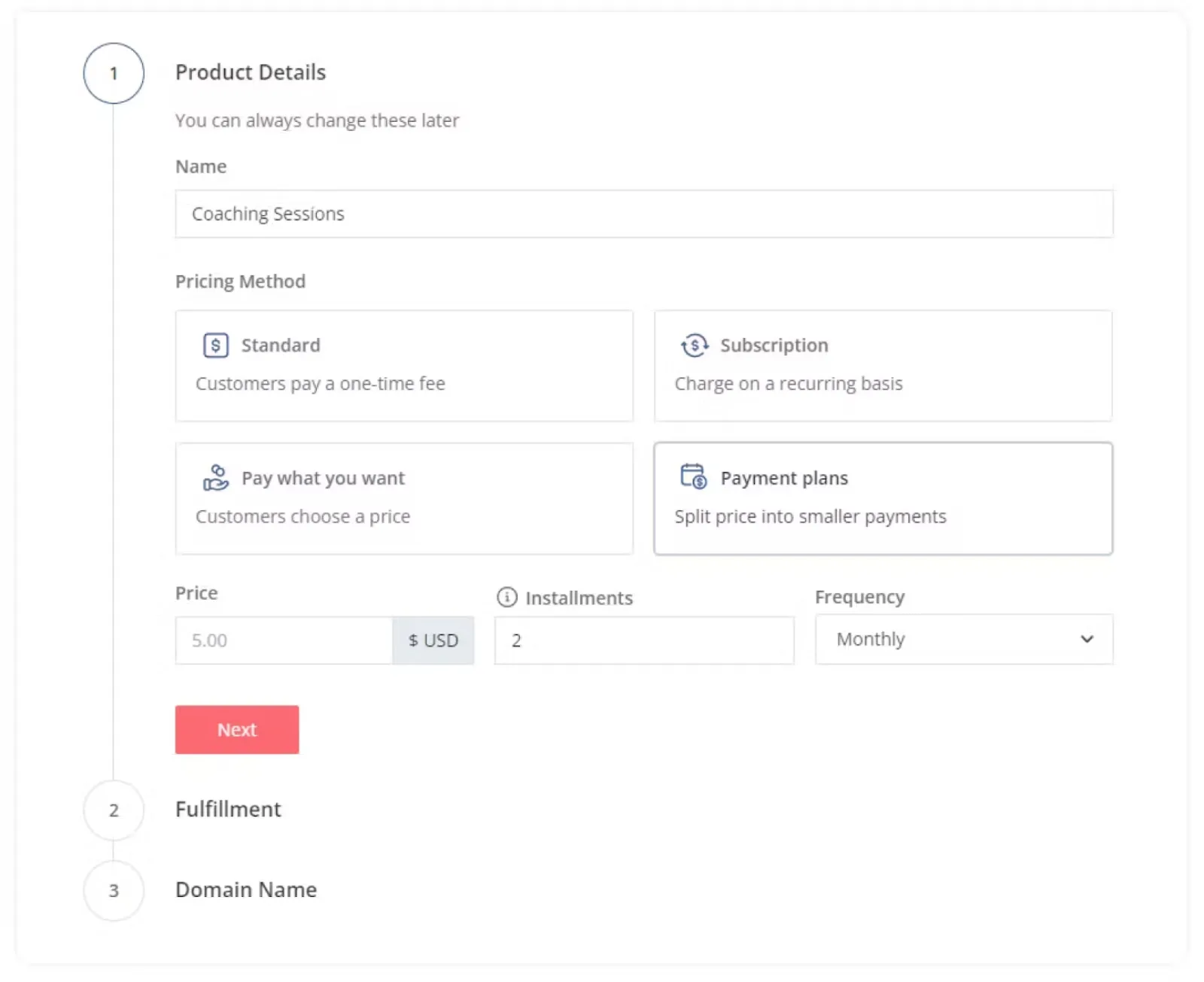Select the Pay what you want option
1204x982 pixels.
pos(404,498)
